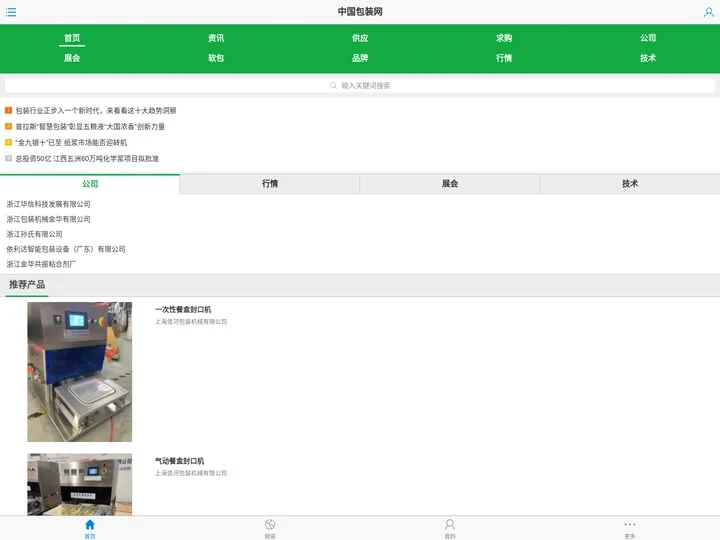Open 公司 in green navigation bar

648,38
